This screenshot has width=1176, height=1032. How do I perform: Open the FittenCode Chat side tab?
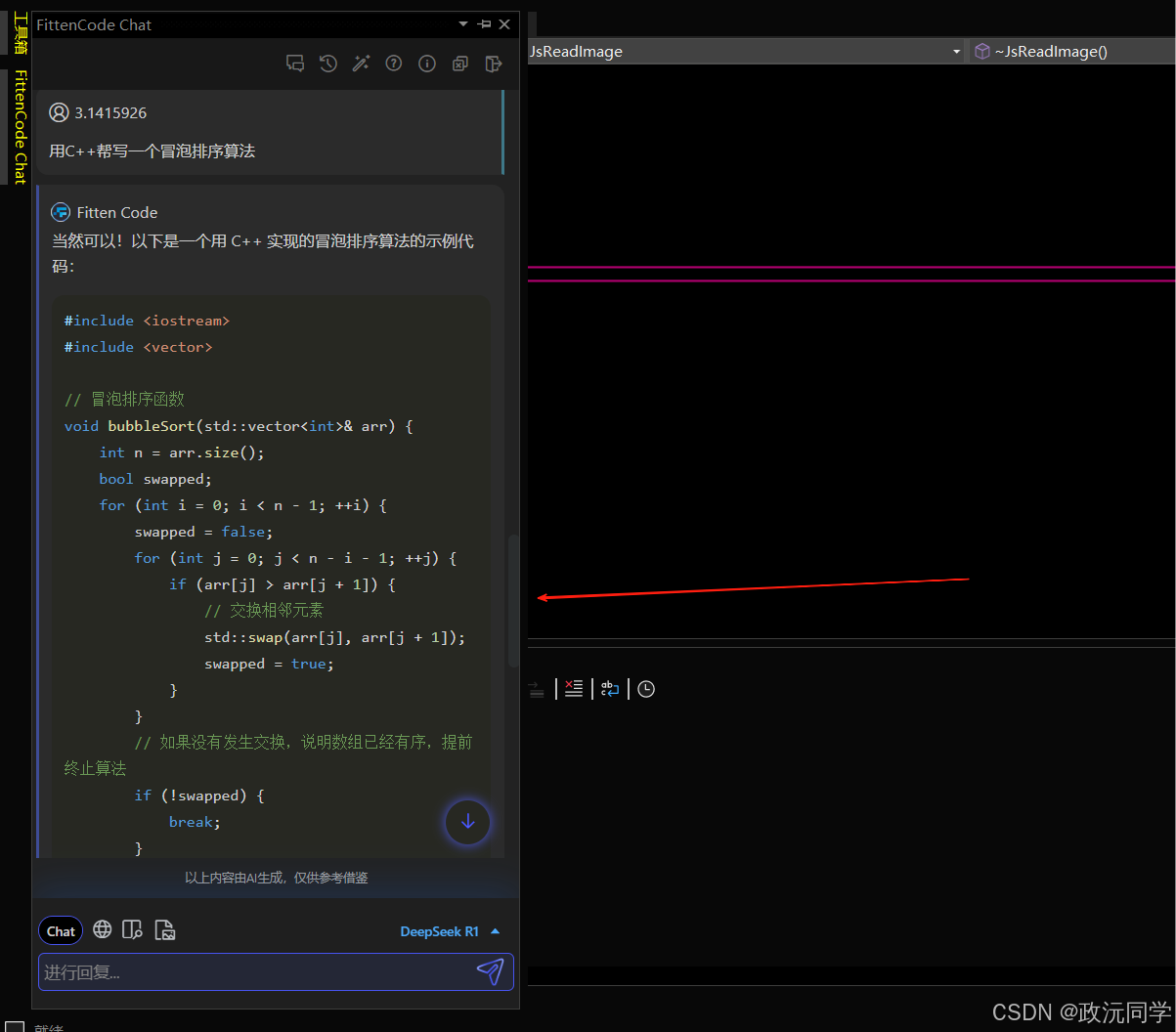tap(20, 126)
